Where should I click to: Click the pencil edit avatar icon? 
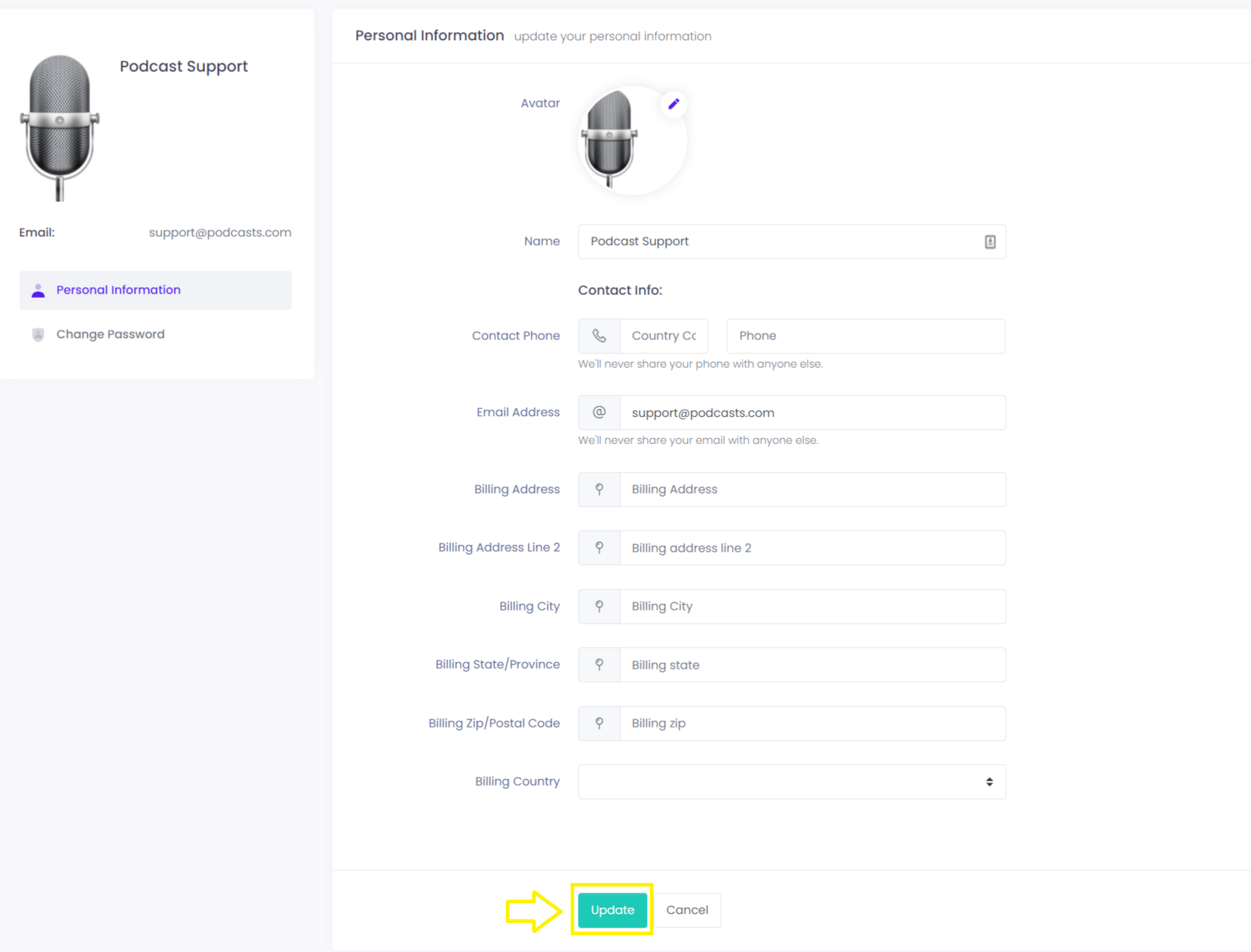click(674, 104)
